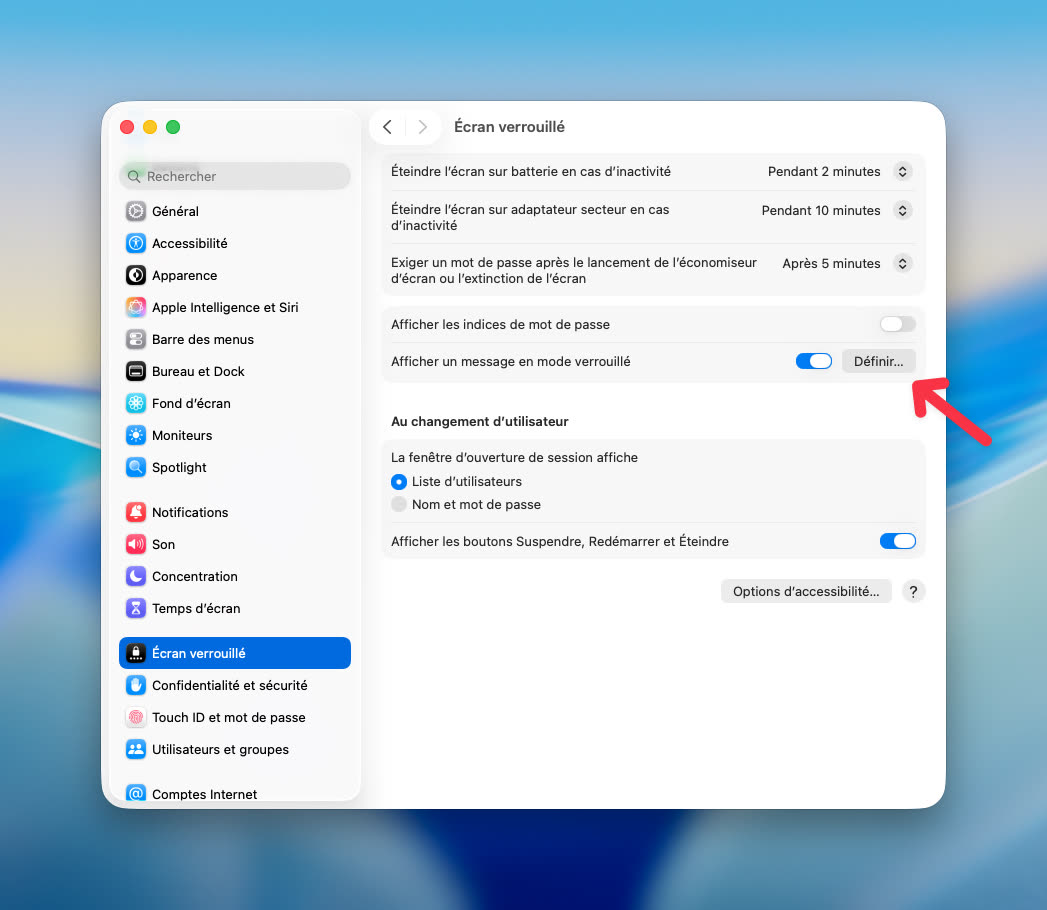Click the Accessibilité icon in sidebar
Viewport: 1047px width, 910px height.
[x=136, y=243]
